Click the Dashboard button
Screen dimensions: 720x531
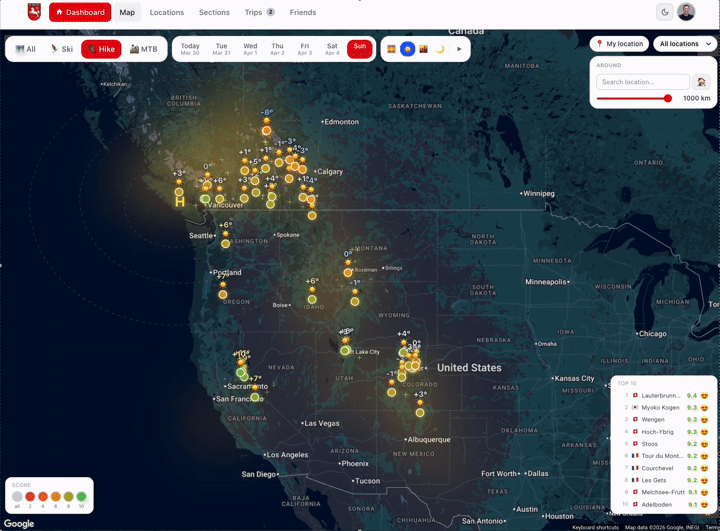point(80,13)
